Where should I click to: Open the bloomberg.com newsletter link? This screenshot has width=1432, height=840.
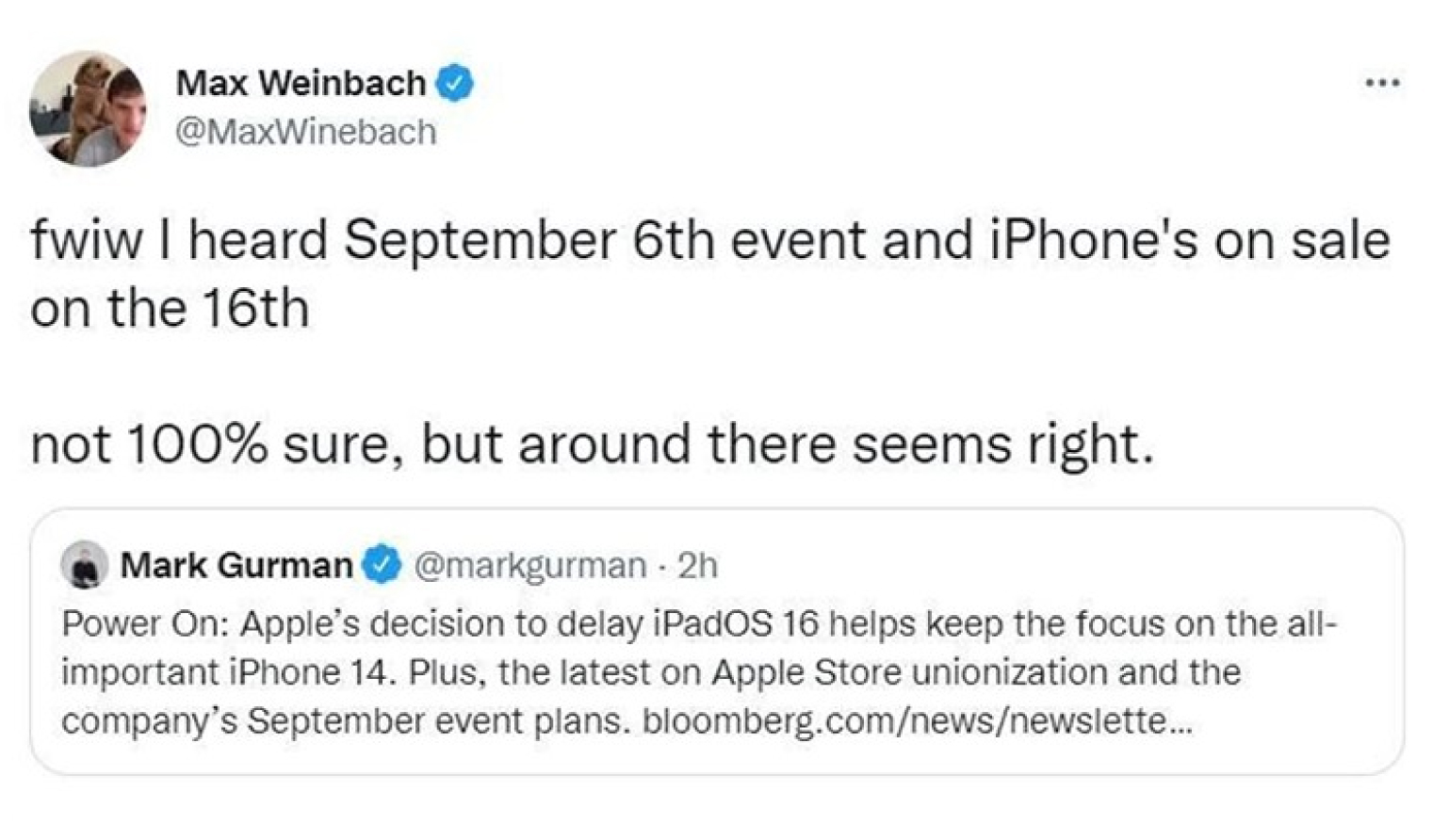coord(917,721)
